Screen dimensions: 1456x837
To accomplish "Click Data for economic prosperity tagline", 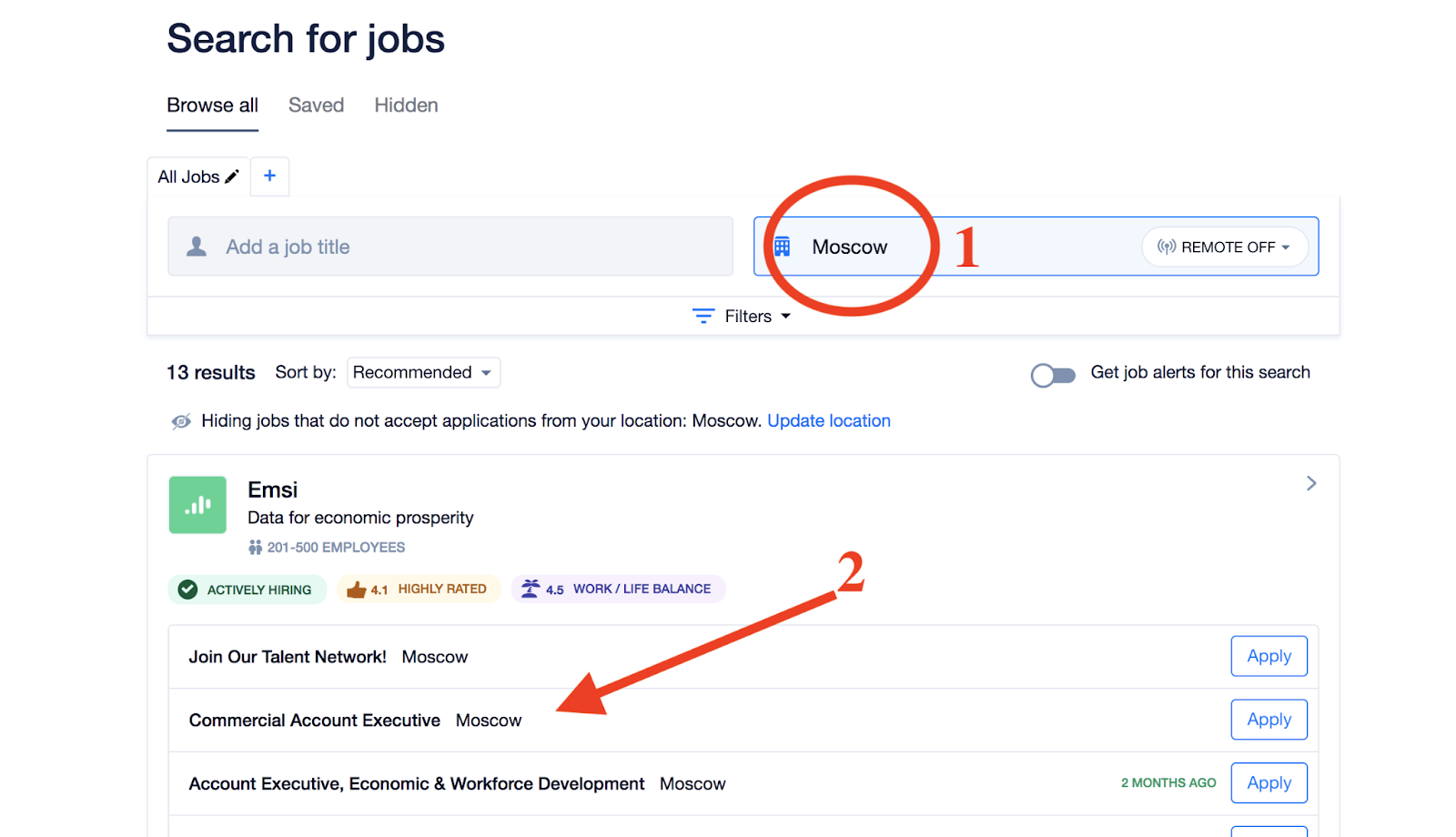I will pyautogui.click(x=360, y=518).
